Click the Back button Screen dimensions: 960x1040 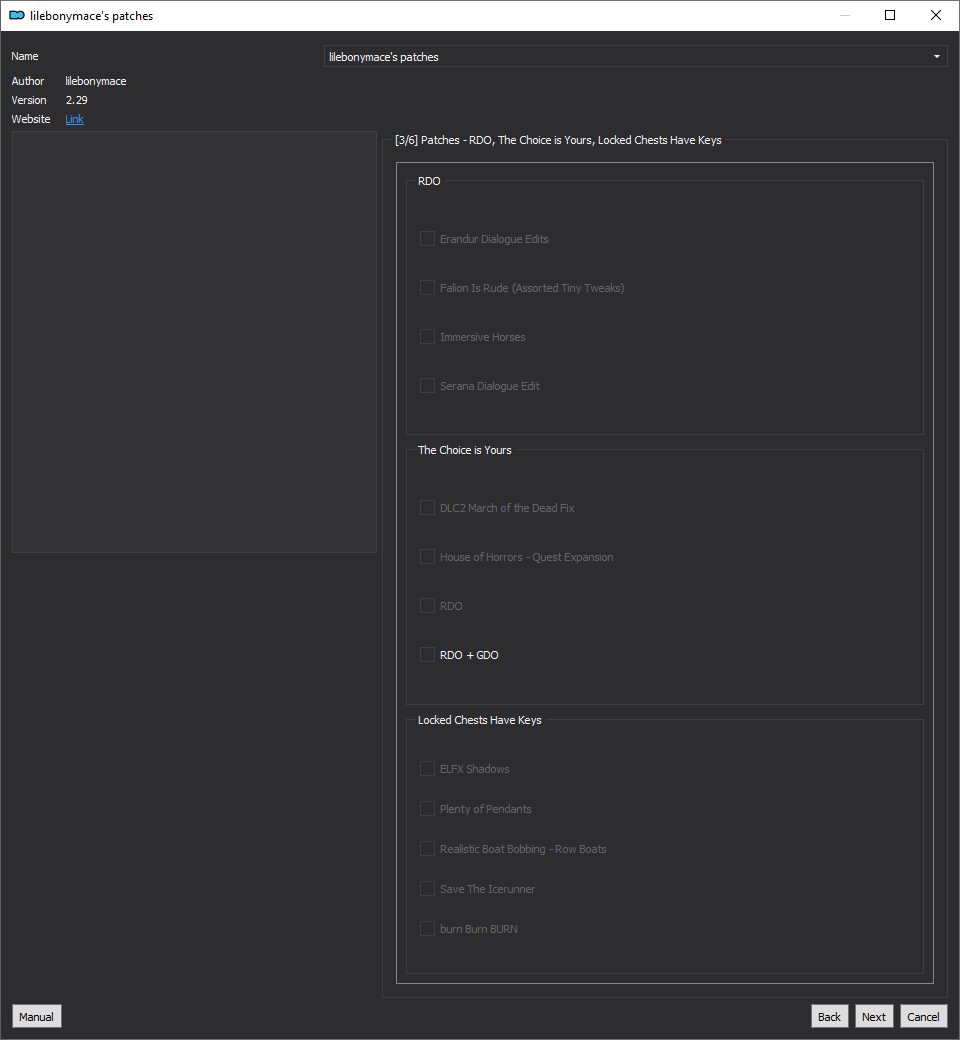coord(829,1016)
